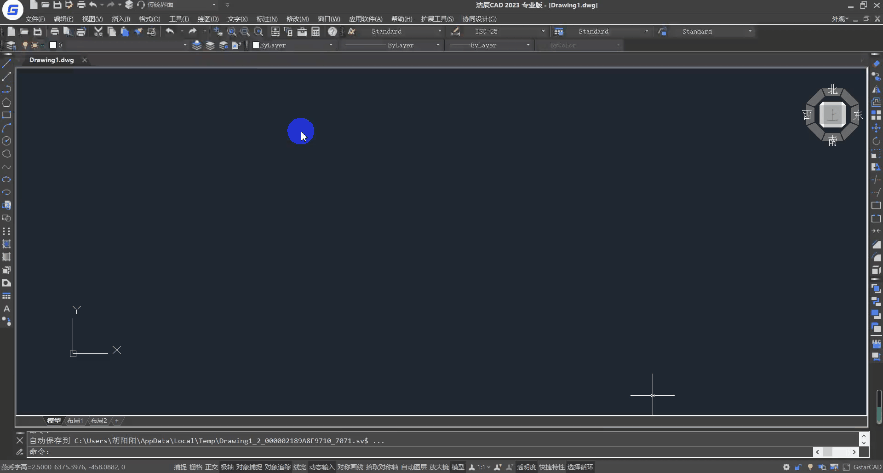Screen dimensions: 883x473
Task: Click the Match Properties brush icon
Action: pos(139,32)
